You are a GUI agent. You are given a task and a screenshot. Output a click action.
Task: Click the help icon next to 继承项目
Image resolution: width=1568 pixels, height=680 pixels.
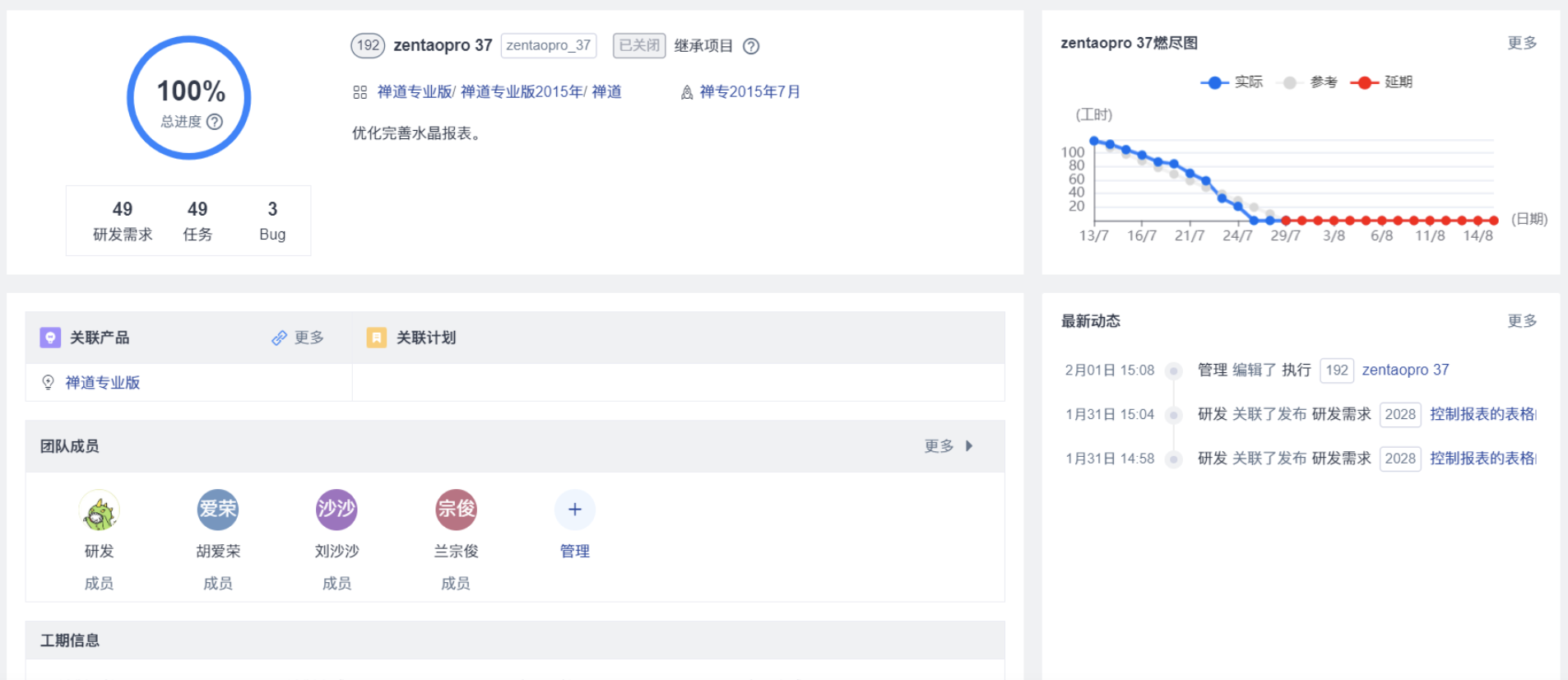tap(751, 46)
